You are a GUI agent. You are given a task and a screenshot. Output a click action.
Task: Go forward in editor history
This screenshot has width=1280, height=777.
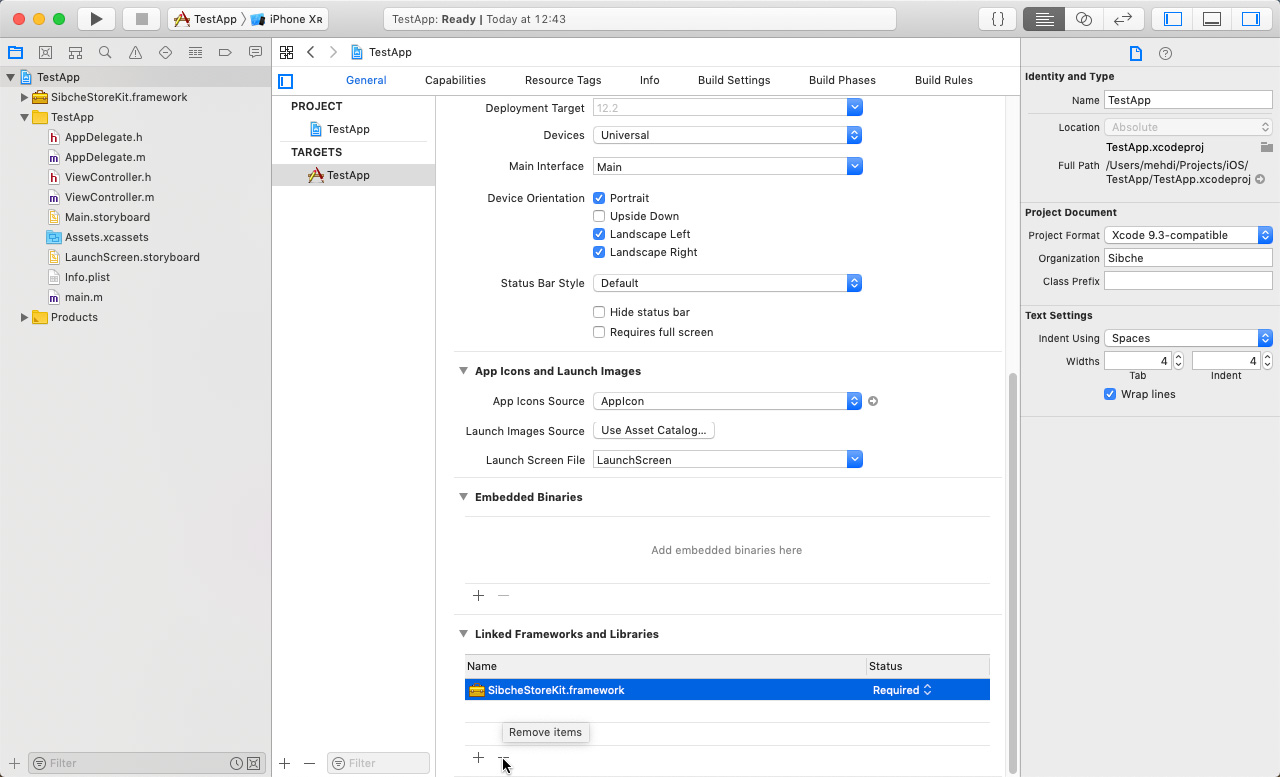333,52
